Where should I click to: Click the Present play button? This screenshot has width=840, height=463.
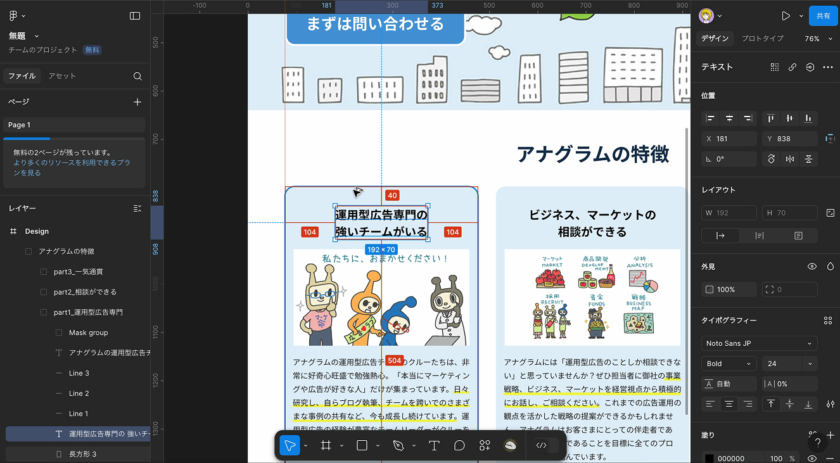pos(785,16)
